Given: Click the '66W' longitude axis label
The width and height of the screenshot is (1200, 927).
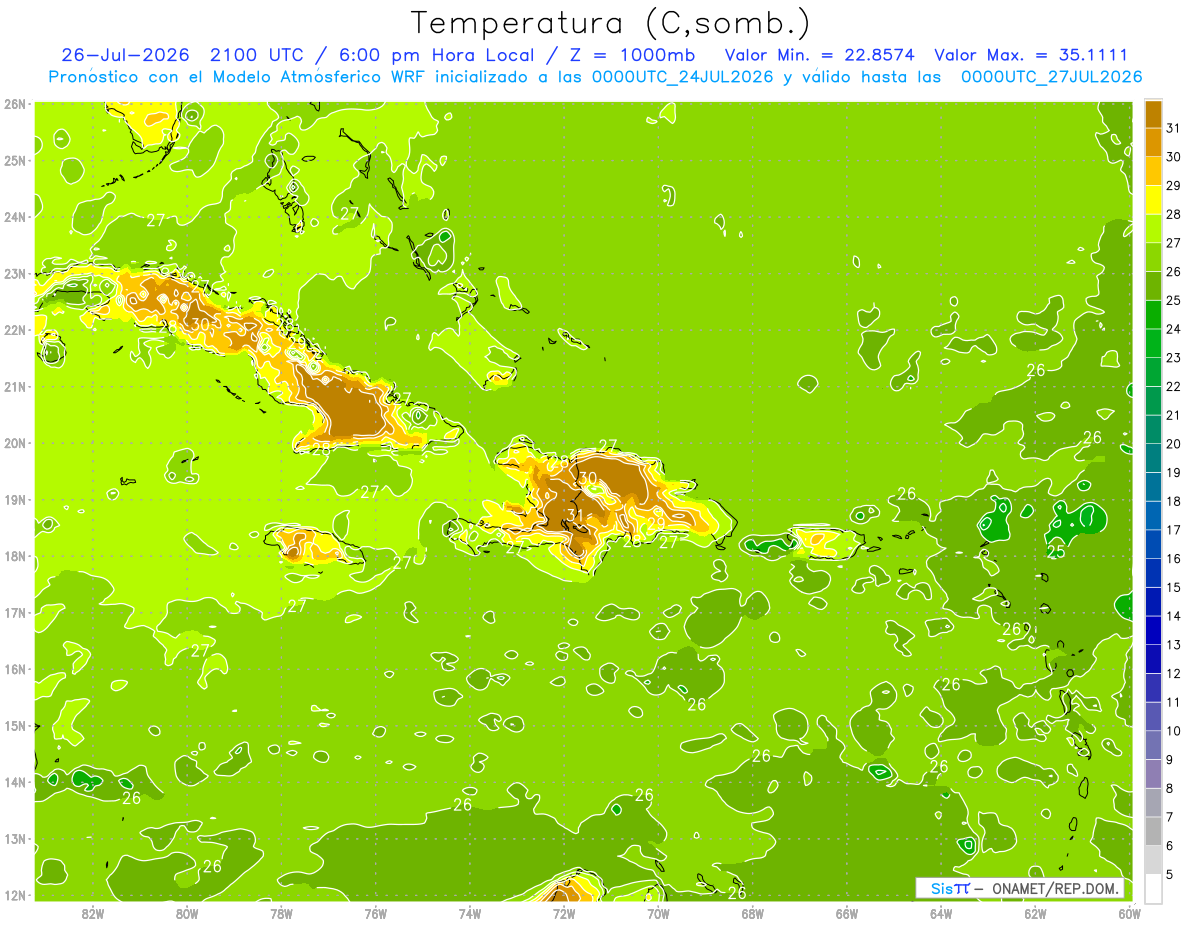Looking at the screenshot, I should tap(846, 913).
